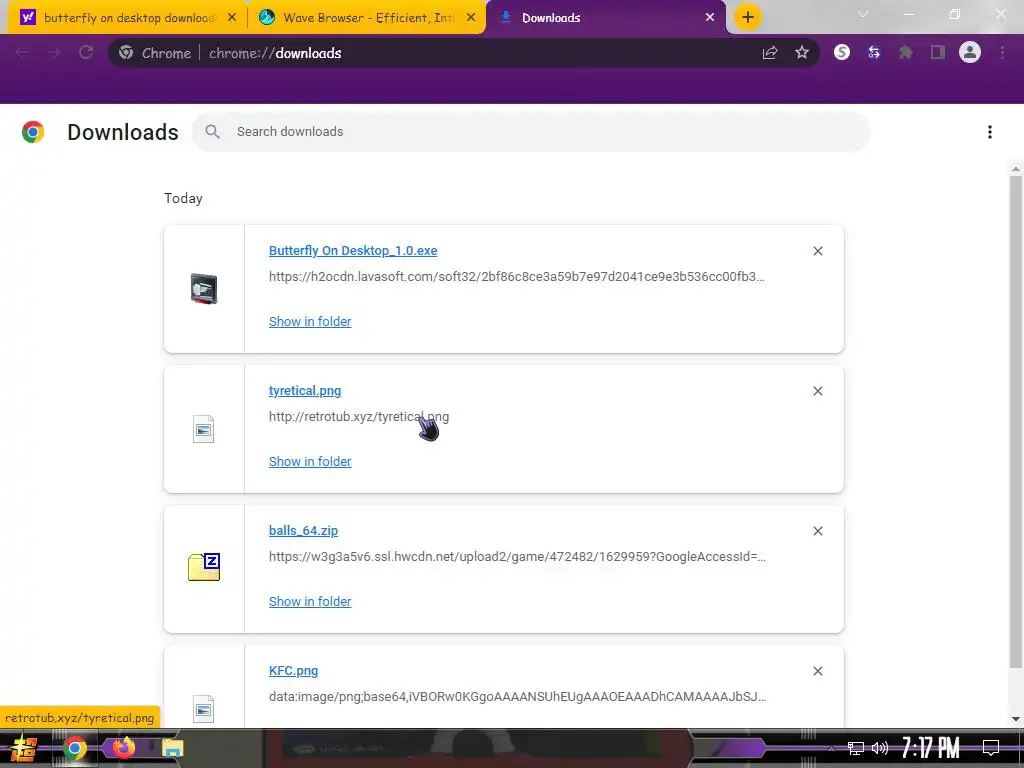Go forward with the forward arrow
The height and width of the screenshot is (768, 1024).
[54, 53]
